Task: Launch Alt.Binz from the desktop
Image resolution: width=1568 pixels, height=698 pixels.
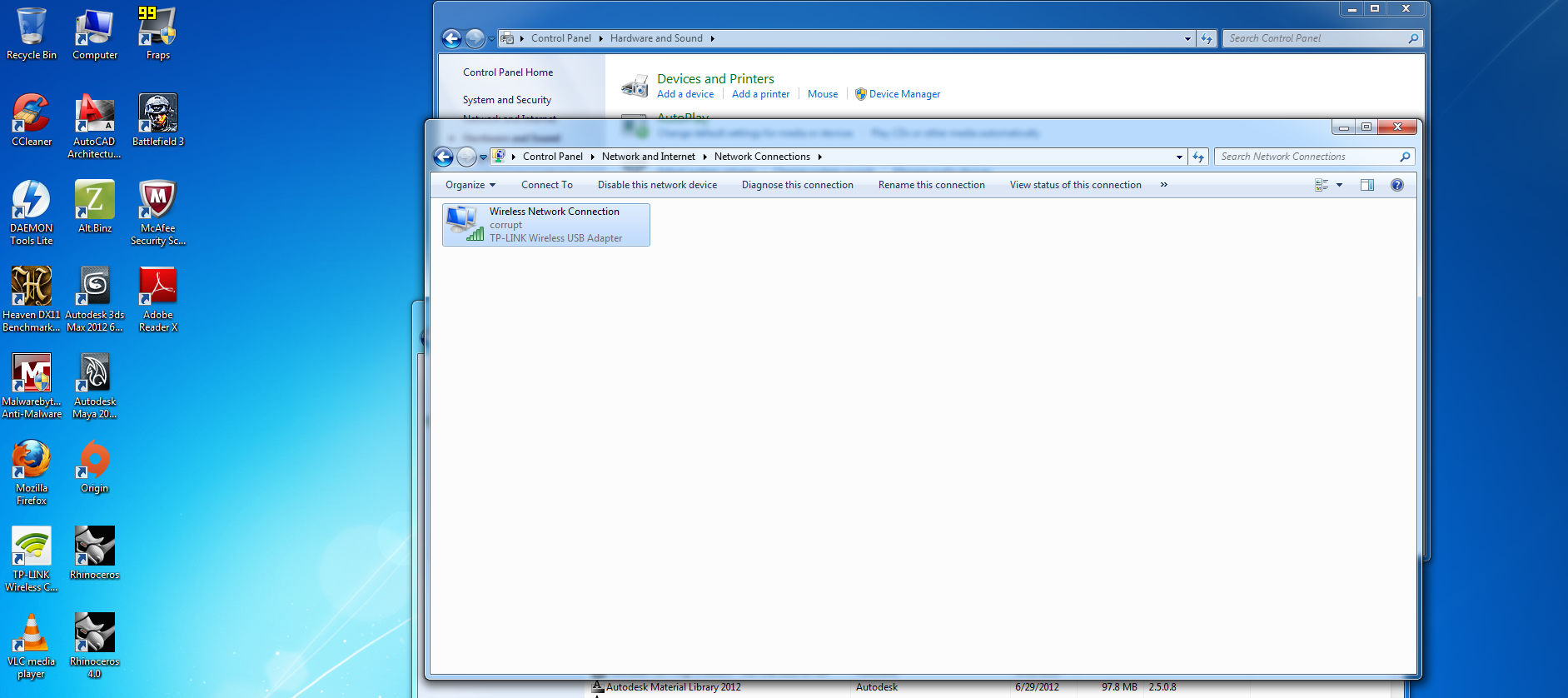Action: click(x=95, y=207)
